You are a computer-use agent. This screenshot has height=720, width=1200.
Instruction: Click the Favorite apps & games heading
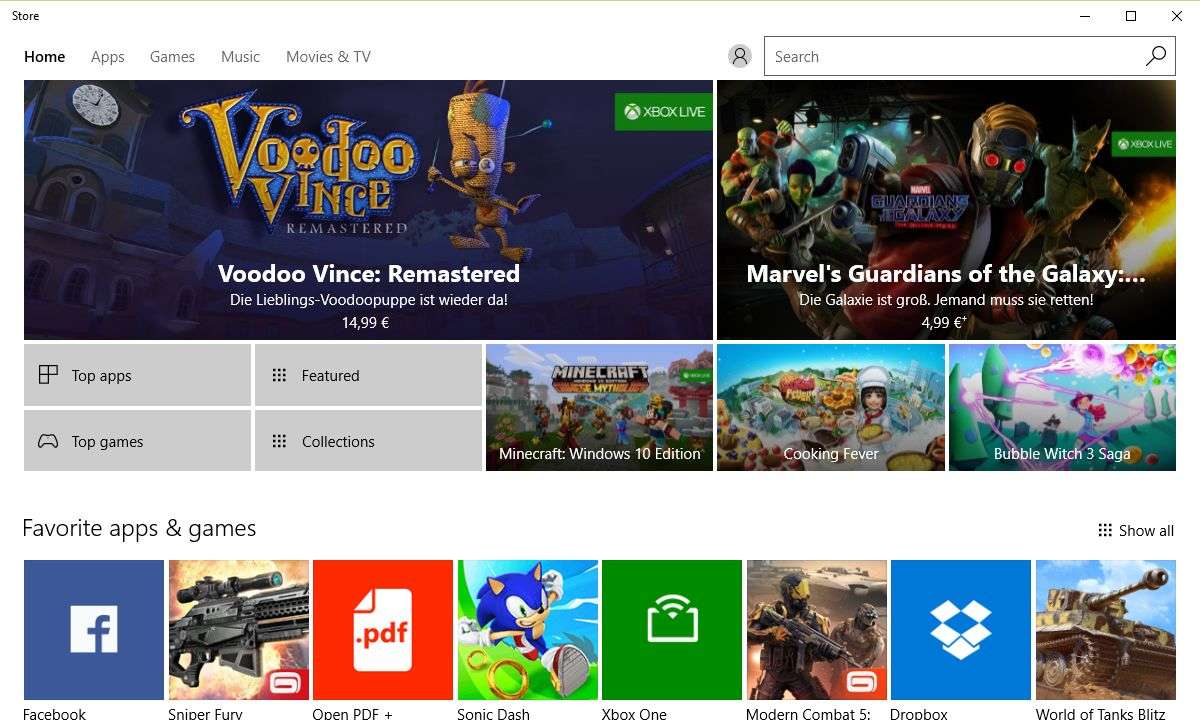point(139,529)
